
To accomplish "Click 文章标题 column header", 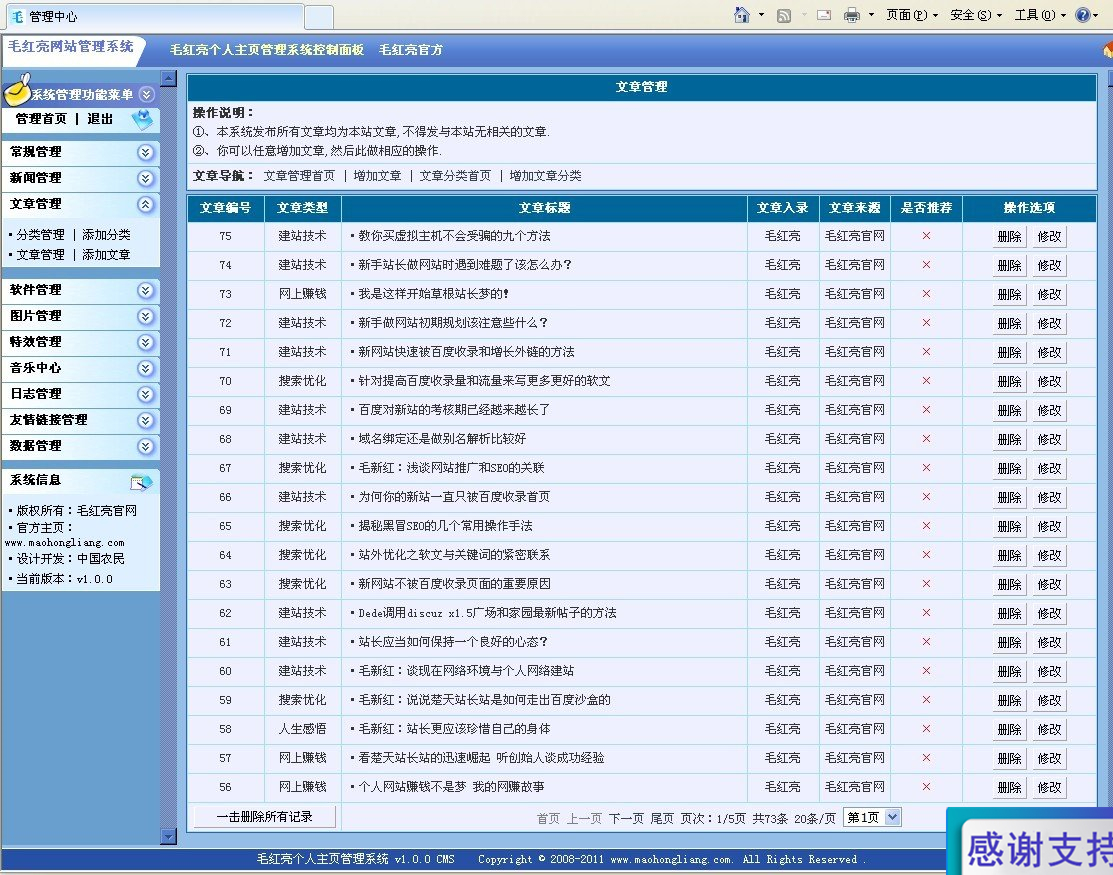I will point(544,208).
